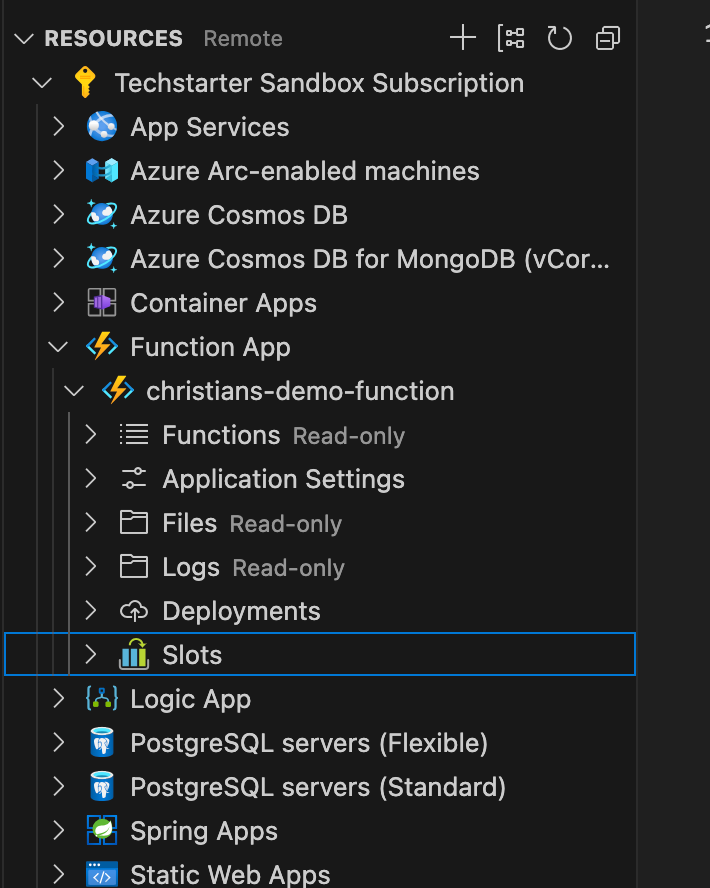This screenshot has width=710, height=888.
Task: Select PostgreSQL servers (Flexible) item
Action: coord(309,743)
